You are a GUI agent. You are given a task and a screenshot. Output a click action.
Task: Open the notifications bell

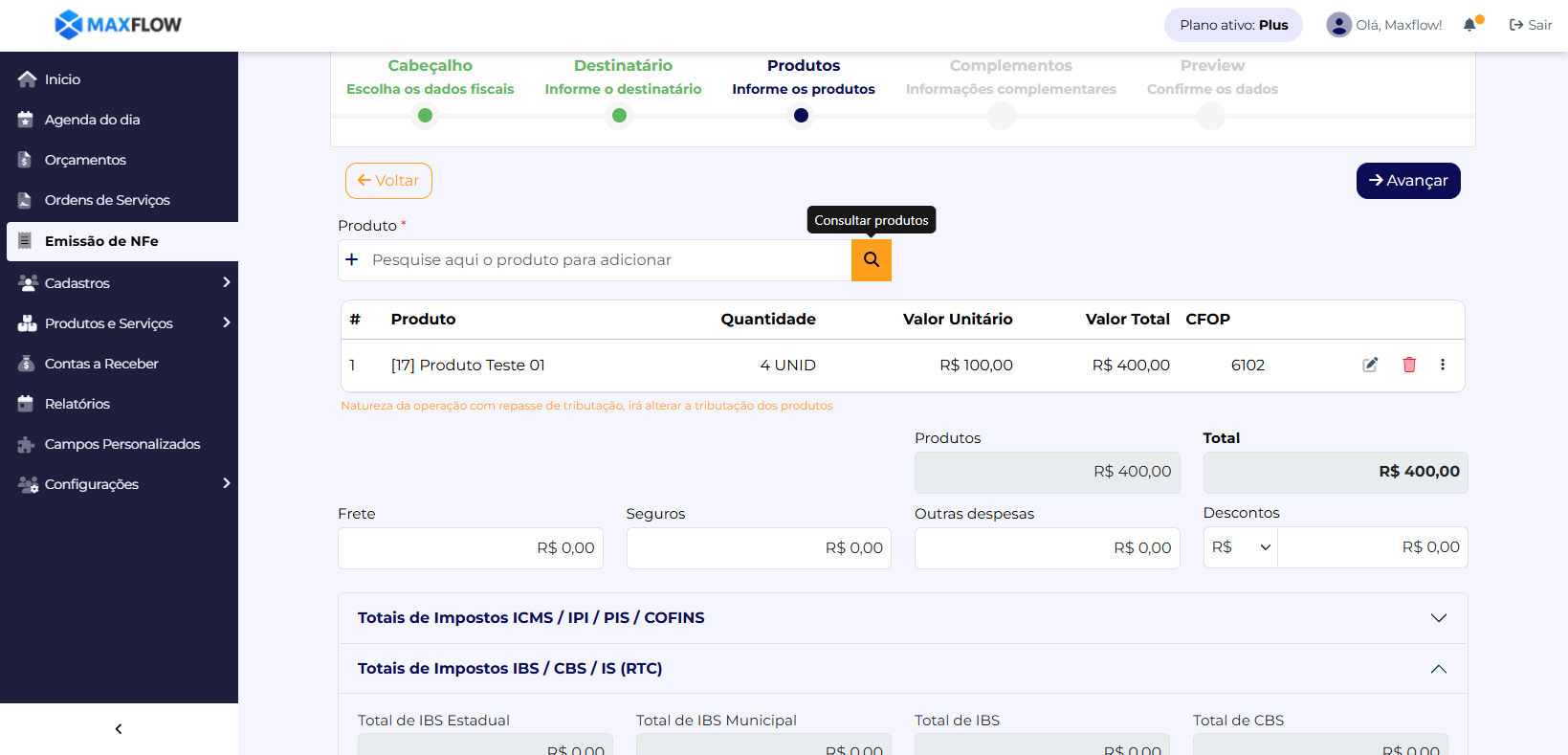point(1470,25)
